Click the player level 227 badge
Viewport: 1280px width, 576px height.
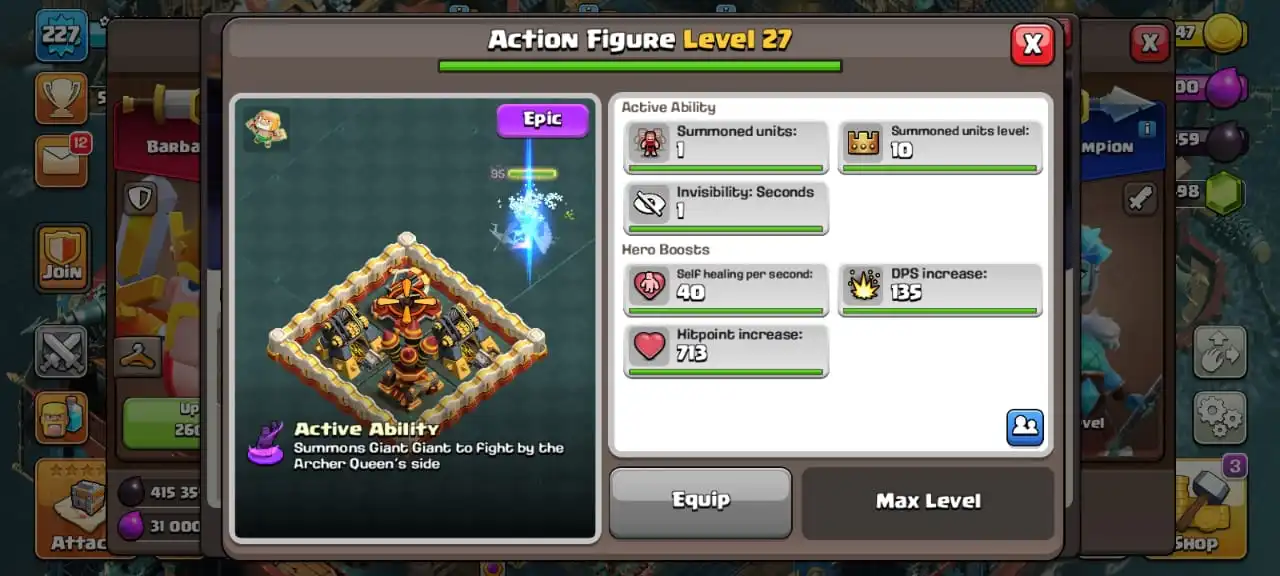pos(61,35)
